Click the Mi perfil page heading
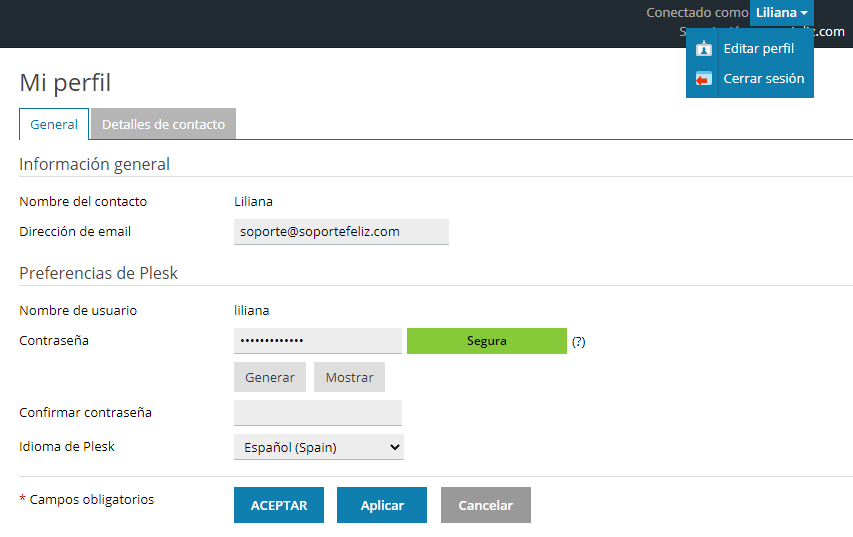853x537 pixels. pyautogui.click(x=65, y=83)
